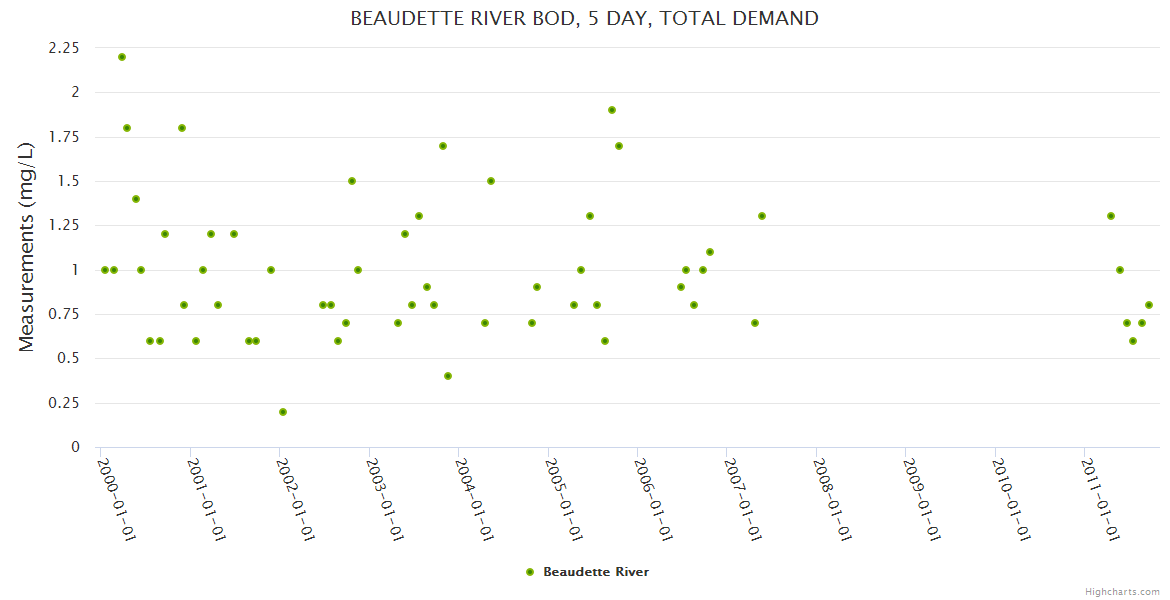Click the green legend marker dot
The image size is (1170, 600).
[530, 572]
